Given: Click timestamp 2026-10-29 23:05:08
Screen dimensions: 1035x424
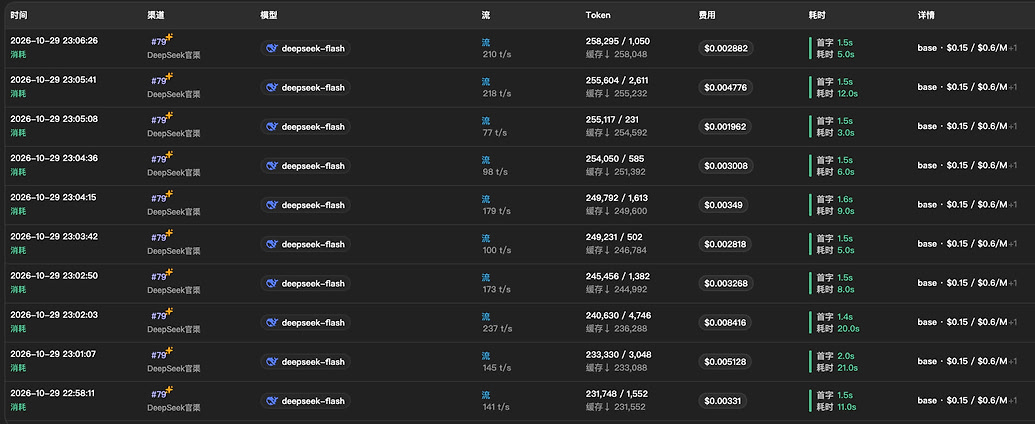Looking at the screenshot, I should [x=54, y=119].
